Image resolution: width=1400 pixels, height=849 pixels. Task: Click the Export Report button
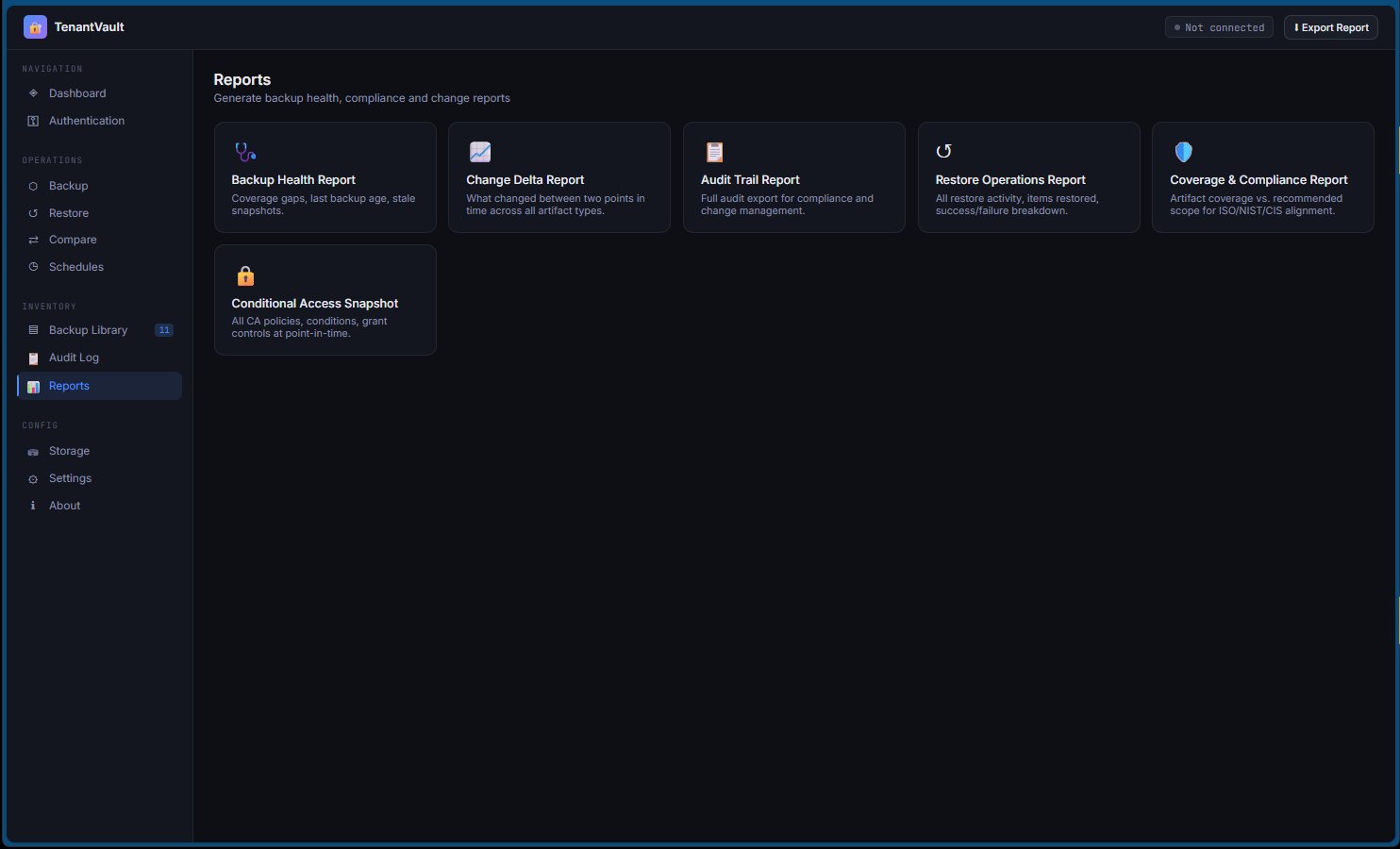1330,27
